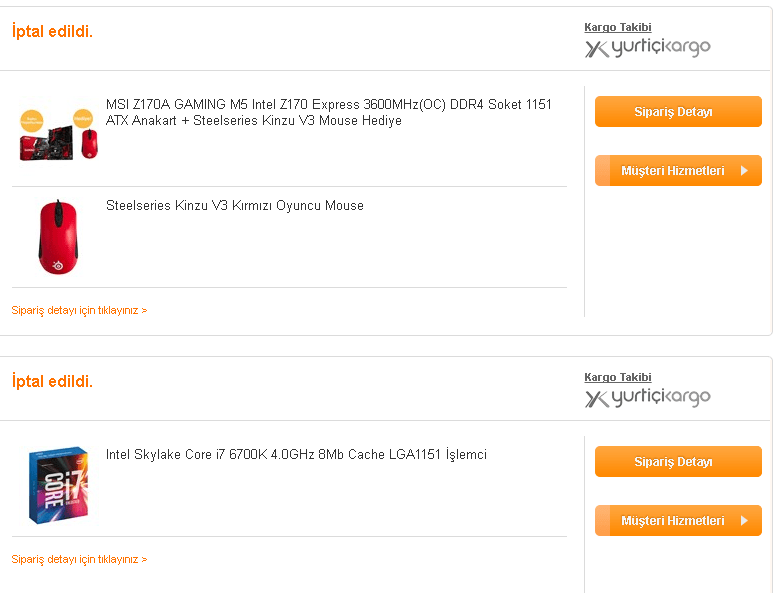The width and height of the screenshot is (775, 593).
Task: Follow "Sipariş detayı için tıklayınız" link under the Steelseries mouse
Action: 79,310
